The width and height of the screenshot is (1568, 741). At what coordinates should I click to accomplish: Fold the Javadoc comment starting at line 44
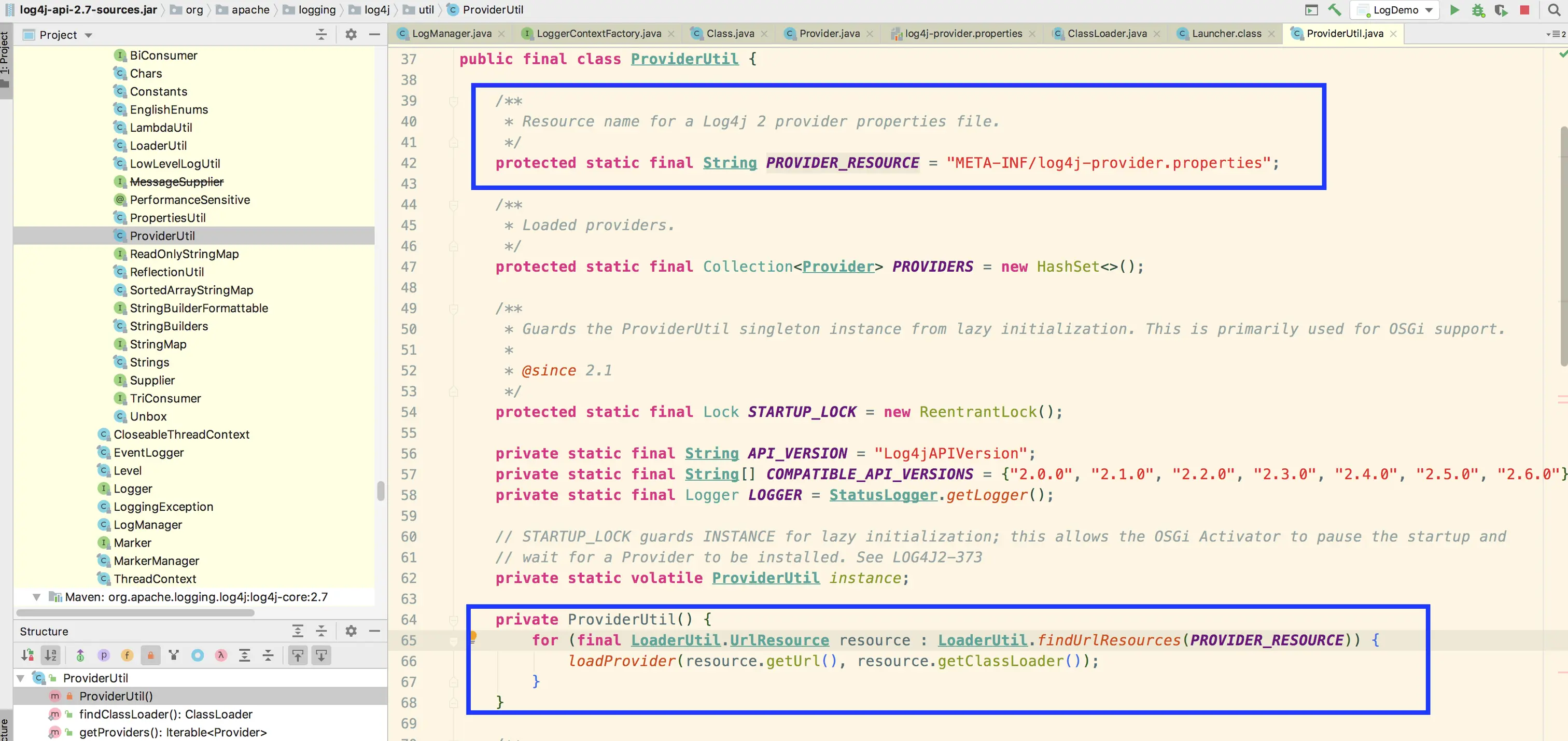click(x=454, y=205)
